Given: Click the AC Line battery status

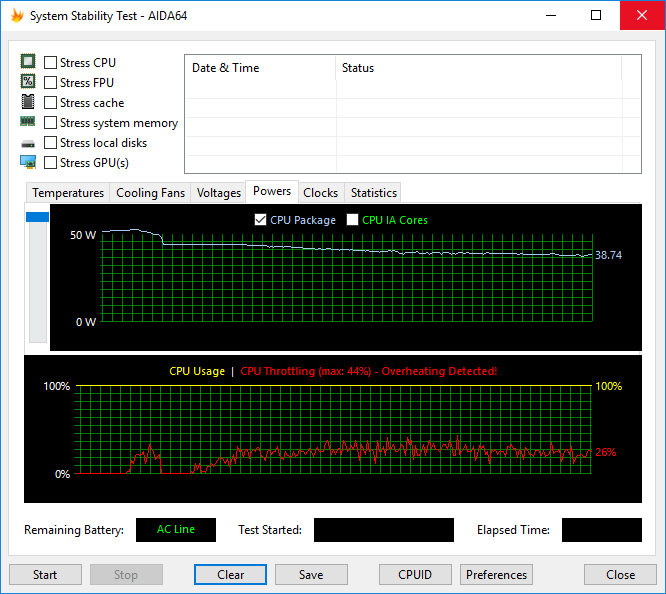Looking at the screenshot, I should point(176,529).
